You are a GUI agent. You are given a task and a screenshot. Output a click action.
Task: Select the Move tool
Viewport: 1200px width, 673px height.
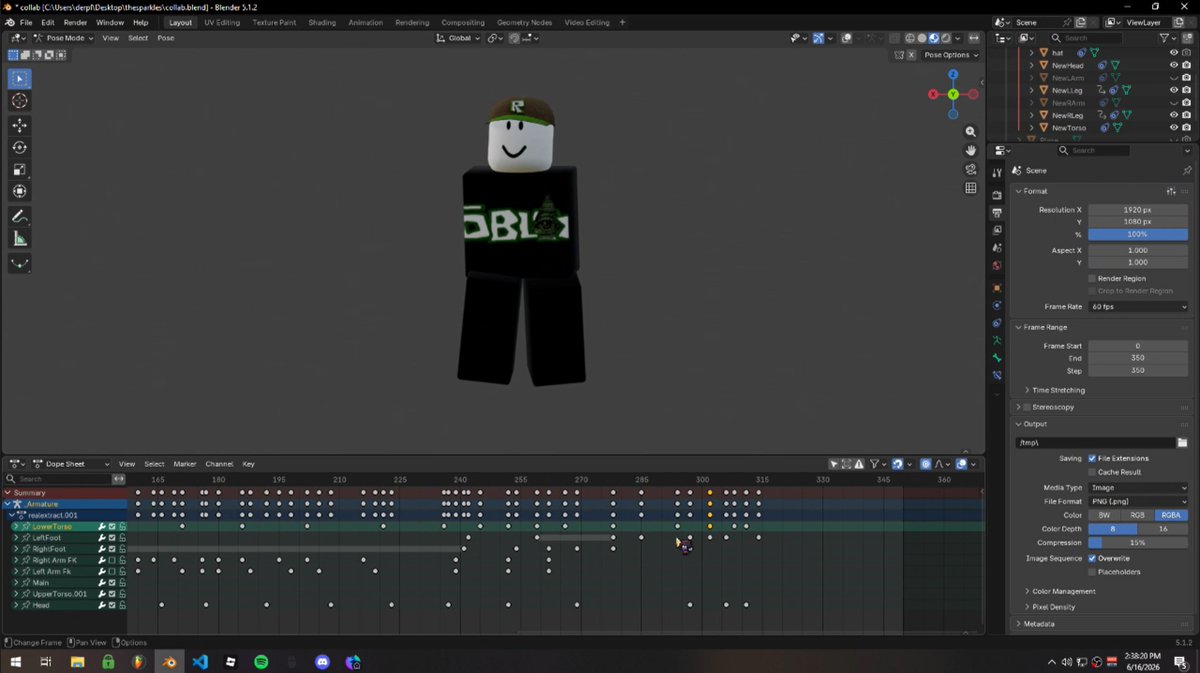(x=20, y=125)
